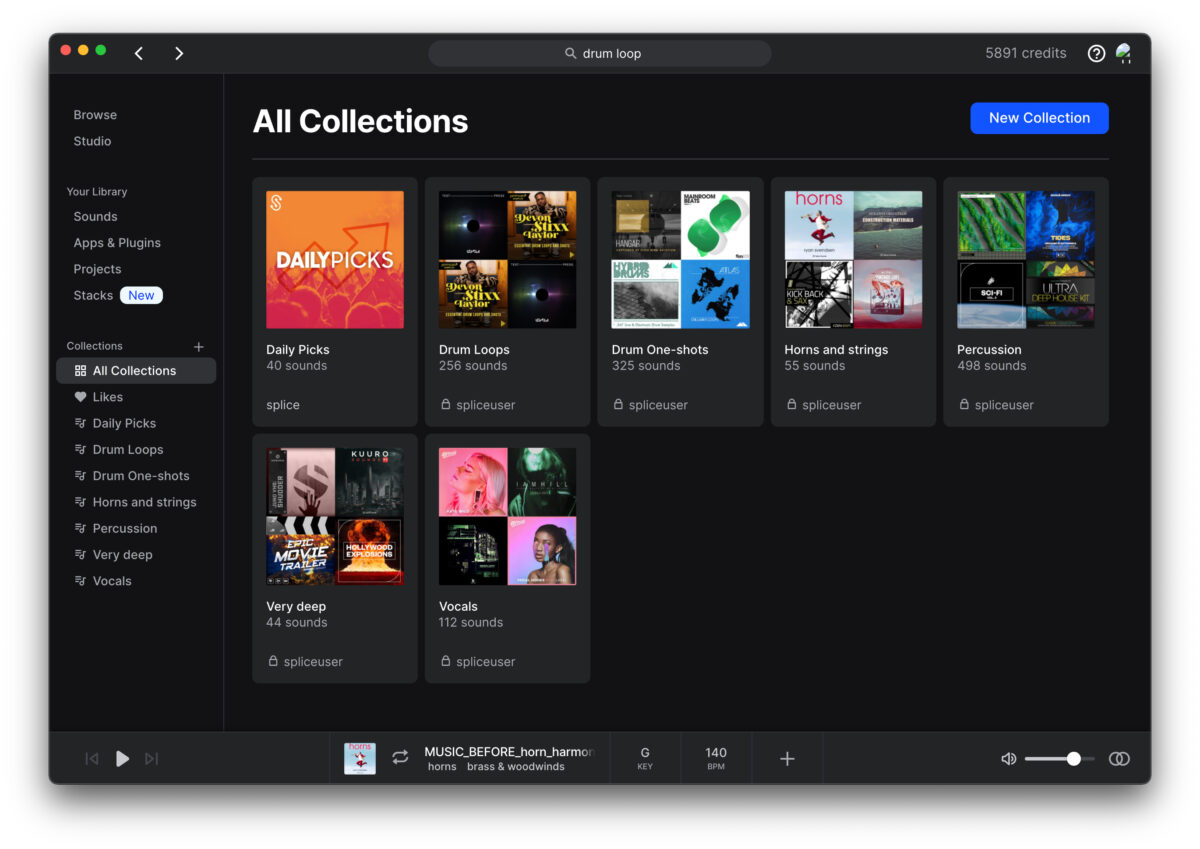The image size is (1200, 849).
Task: Click the New Collection button
Action: coord(1039,118)
